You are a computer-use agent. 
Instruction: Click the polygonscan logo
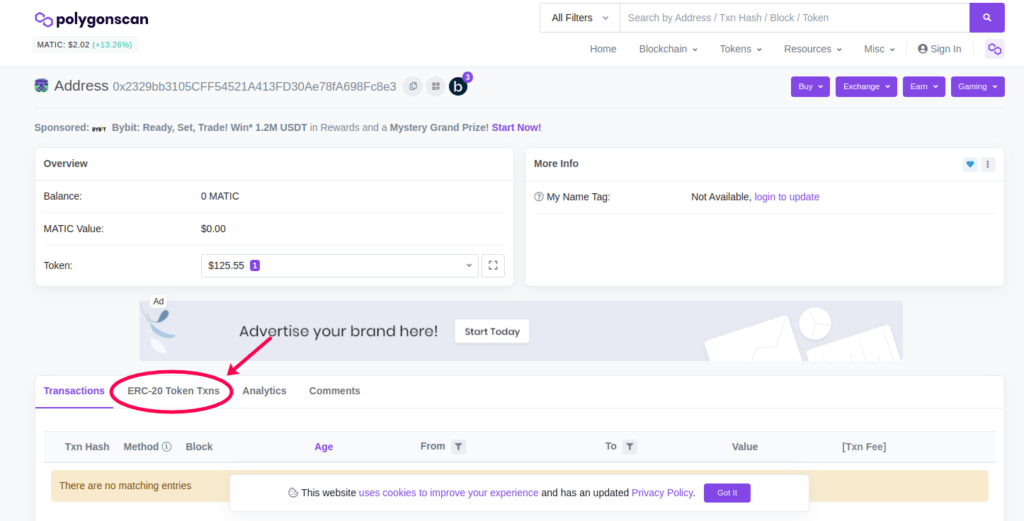click(91, 20)
